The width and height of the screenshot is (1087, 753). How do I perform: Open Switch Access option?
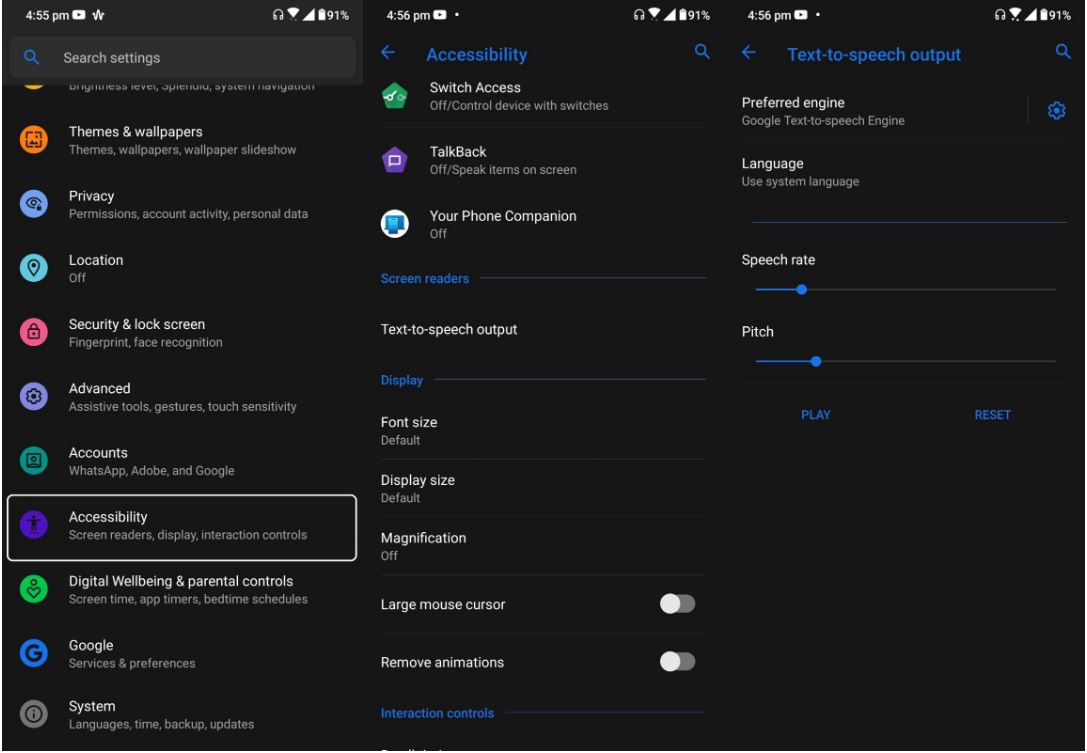point(543,96)
